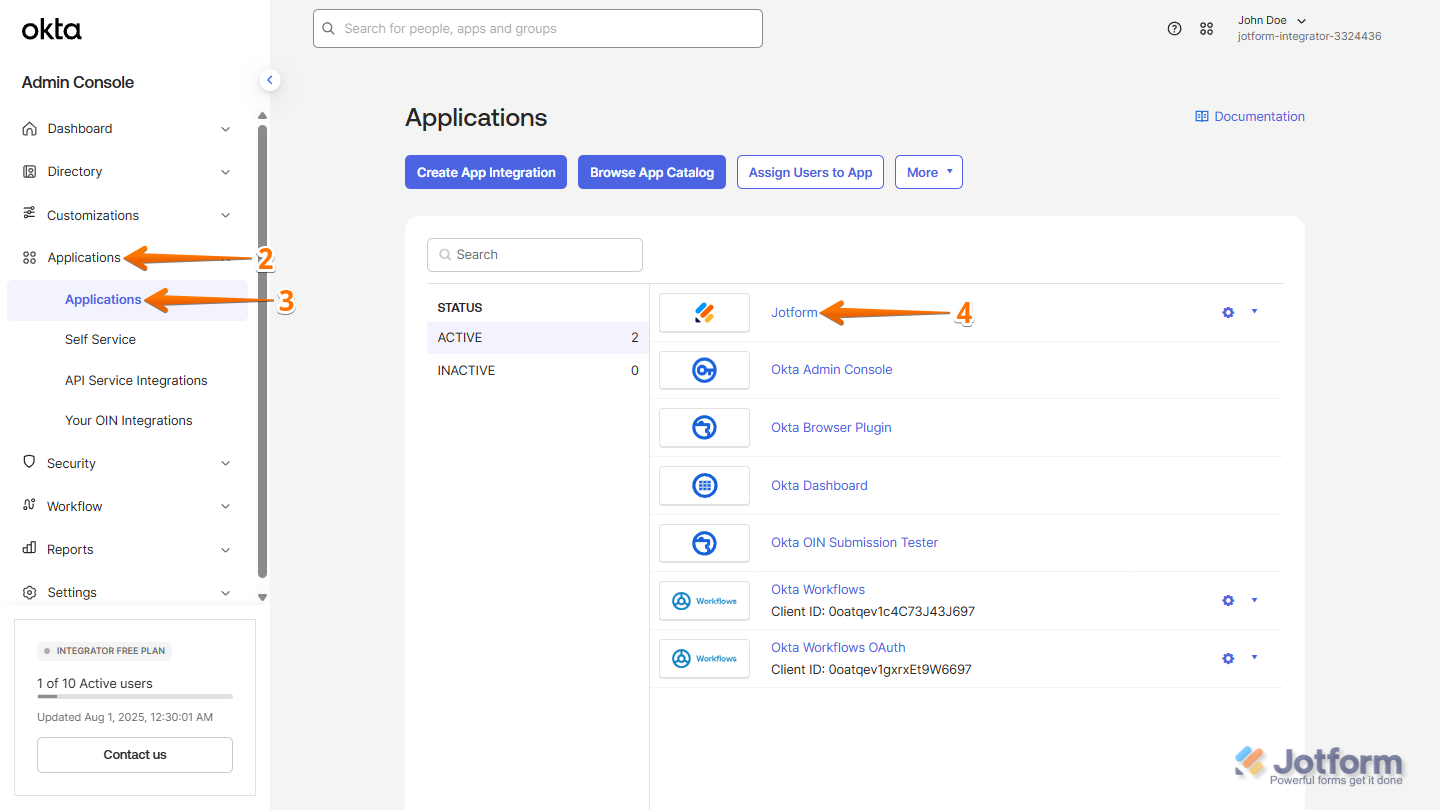The width and height of the screenshot is (1440, 810).
Task: Click the Okta Workflows app logo
Action: [x=704, y=601]
